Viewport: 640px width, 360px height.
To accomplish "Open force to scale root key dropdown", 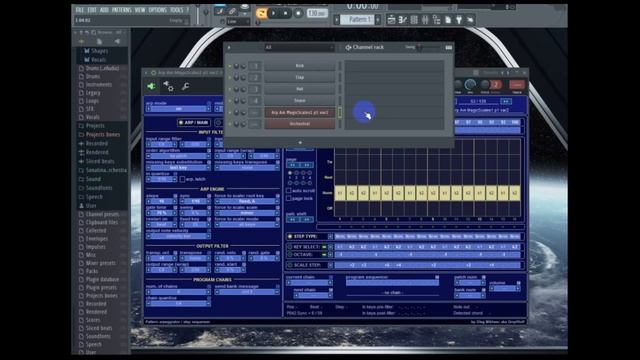I will coord(247,201).
